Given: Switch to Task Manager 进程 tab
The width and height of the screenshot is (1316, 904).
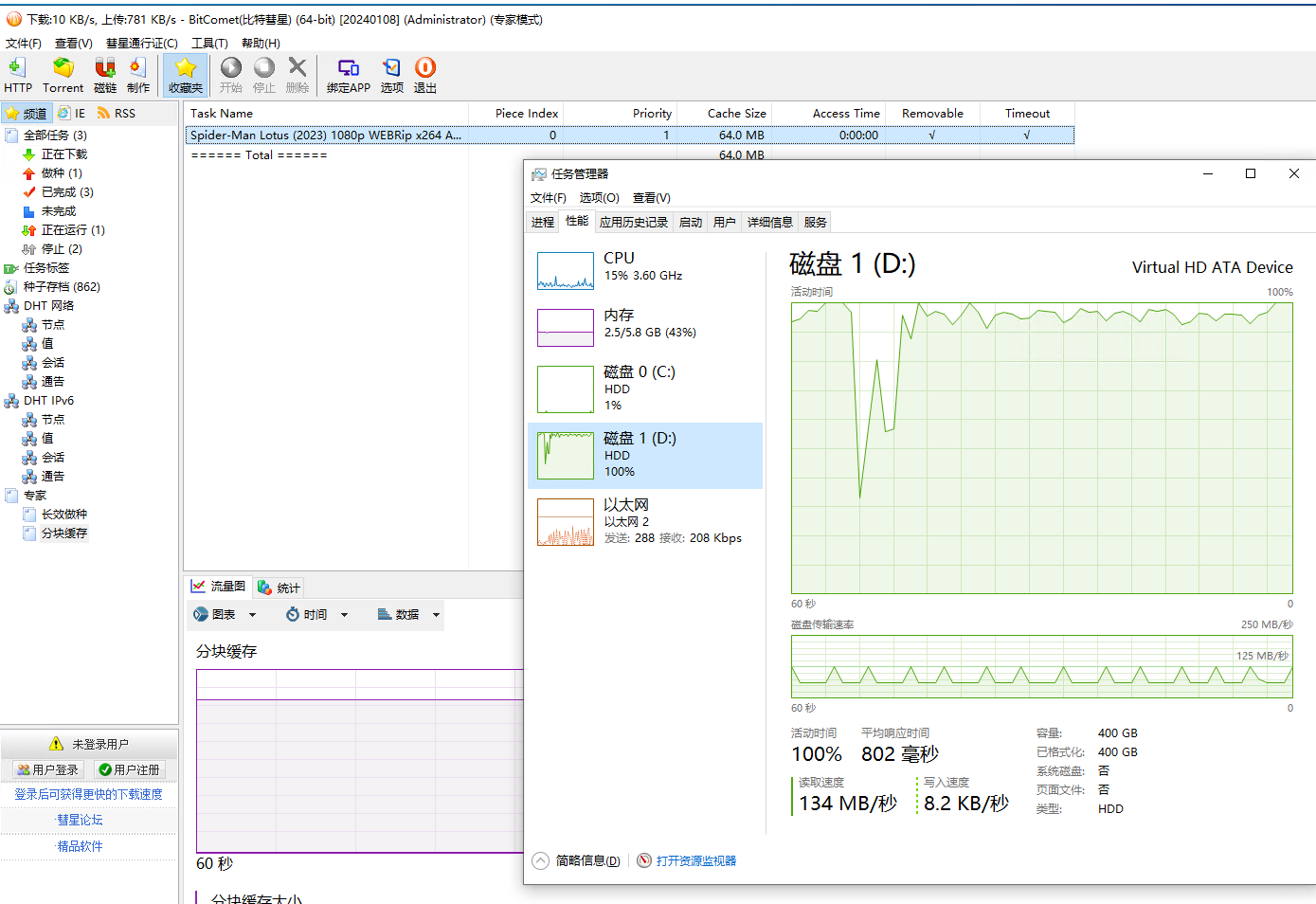Looking at the screenshot, I should tap(543, 222).
